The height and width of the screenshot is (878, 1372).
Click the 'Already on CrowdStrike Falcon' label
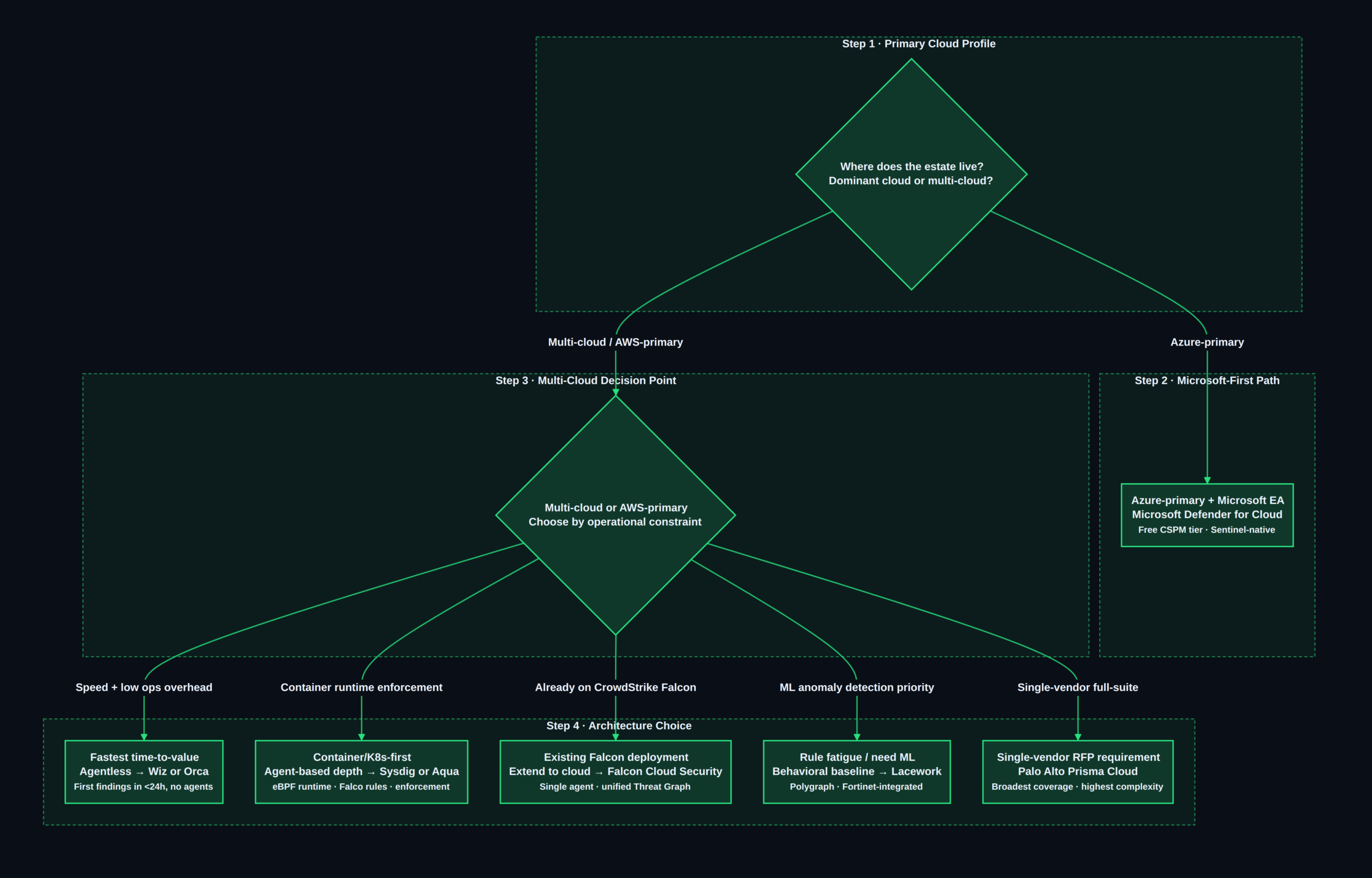615,688
